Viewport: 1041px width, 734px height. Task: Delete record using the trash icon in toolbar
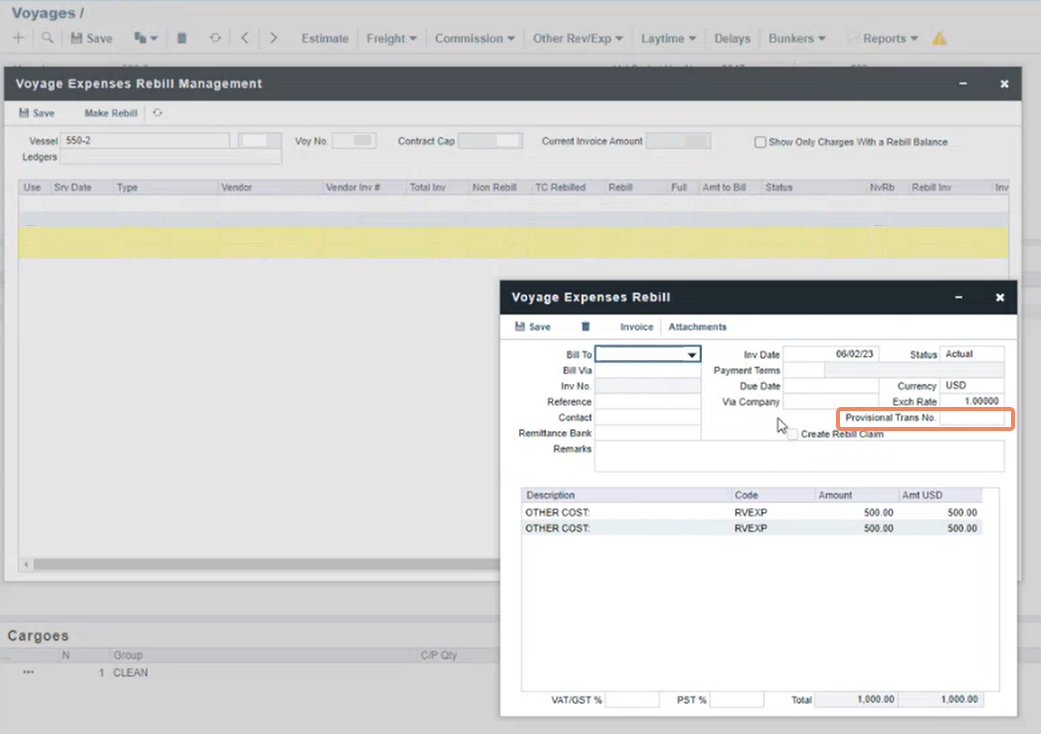click(x=182, y=37)
